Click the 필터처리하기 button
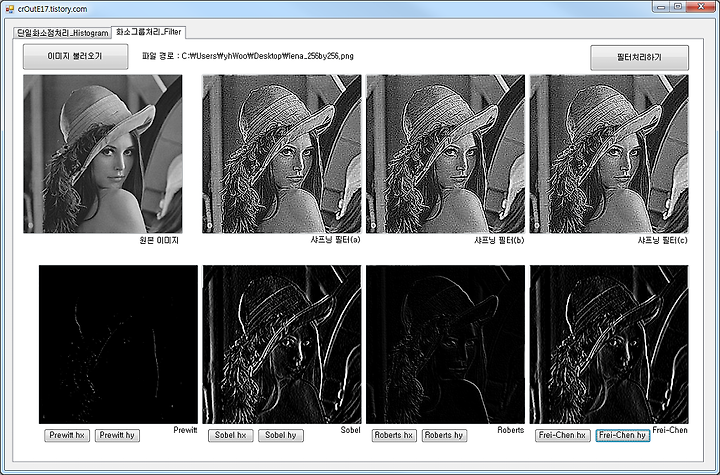 coord(639,57)
